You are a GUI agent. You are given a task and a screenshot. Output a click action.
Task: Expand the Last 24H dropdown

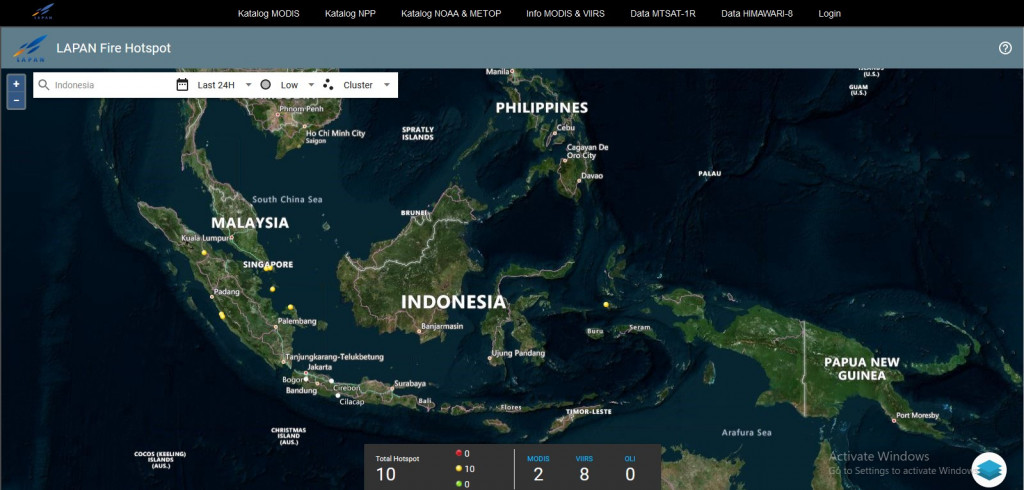pos(225,85)
